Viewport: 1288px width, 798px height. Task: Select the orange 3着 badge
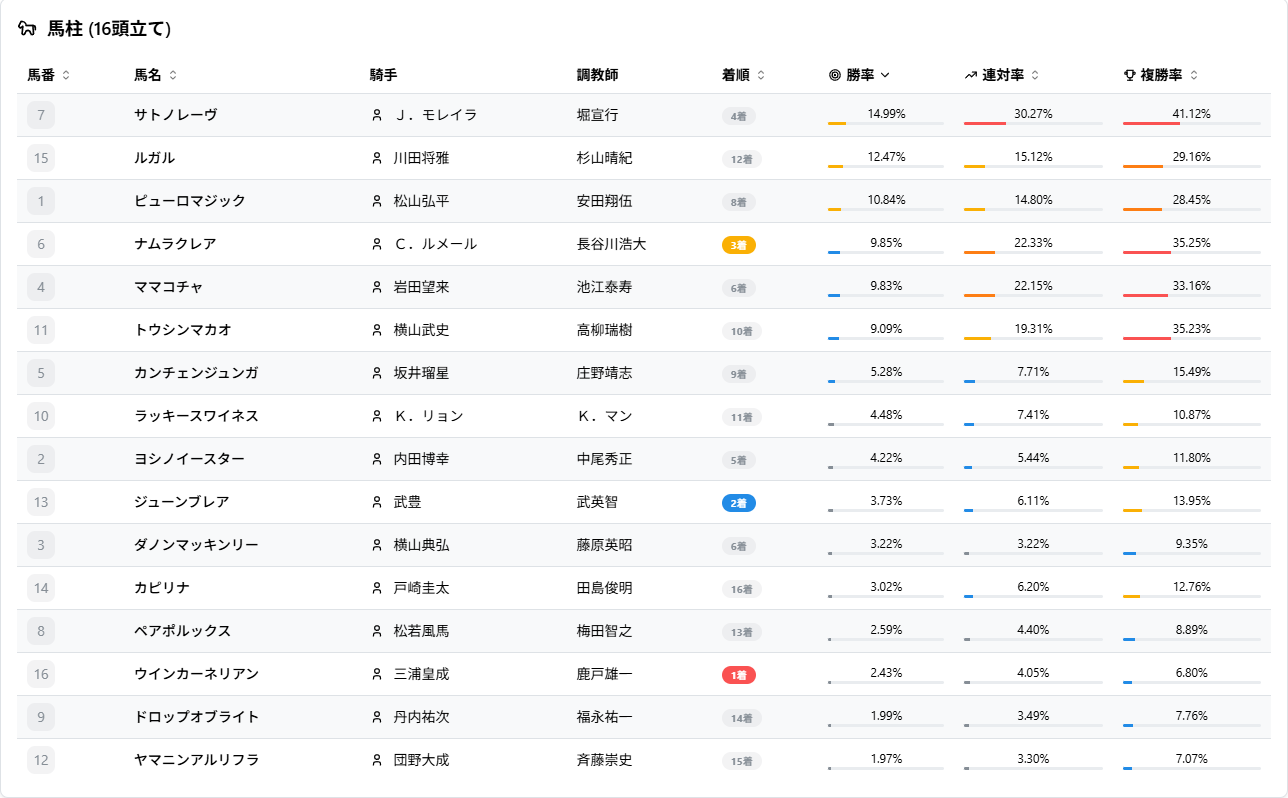[738, 245]
